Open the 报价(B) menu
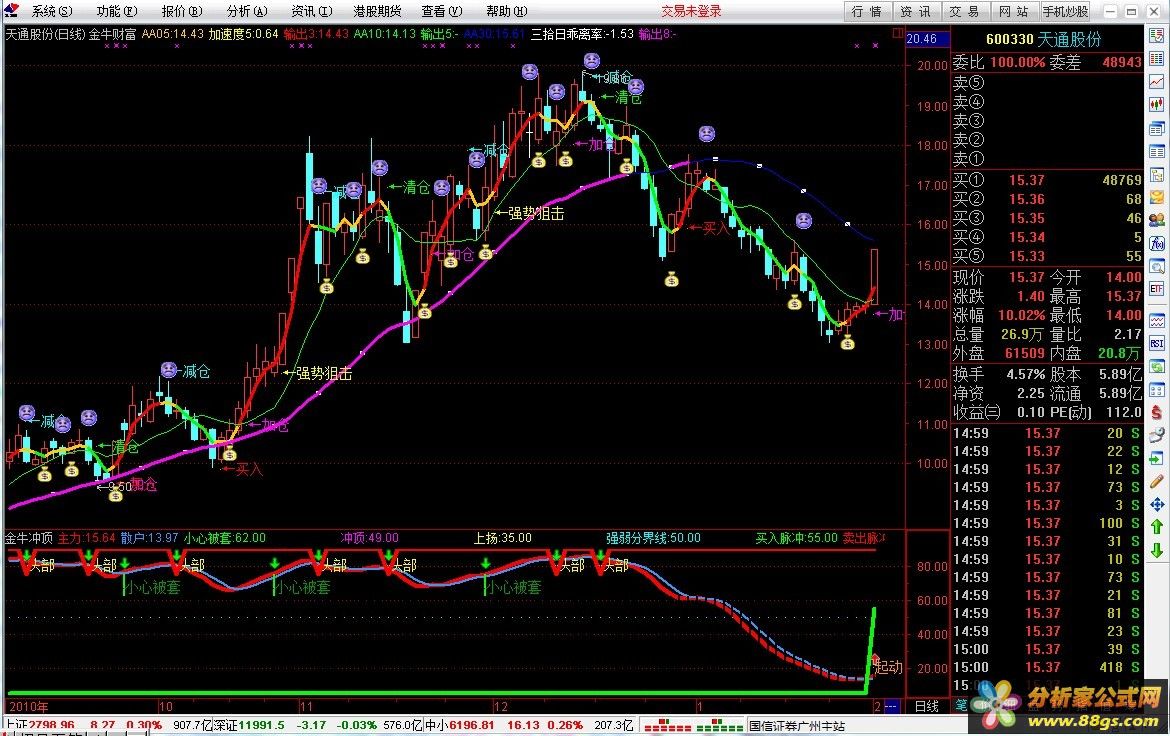 [x=181, y=11]
